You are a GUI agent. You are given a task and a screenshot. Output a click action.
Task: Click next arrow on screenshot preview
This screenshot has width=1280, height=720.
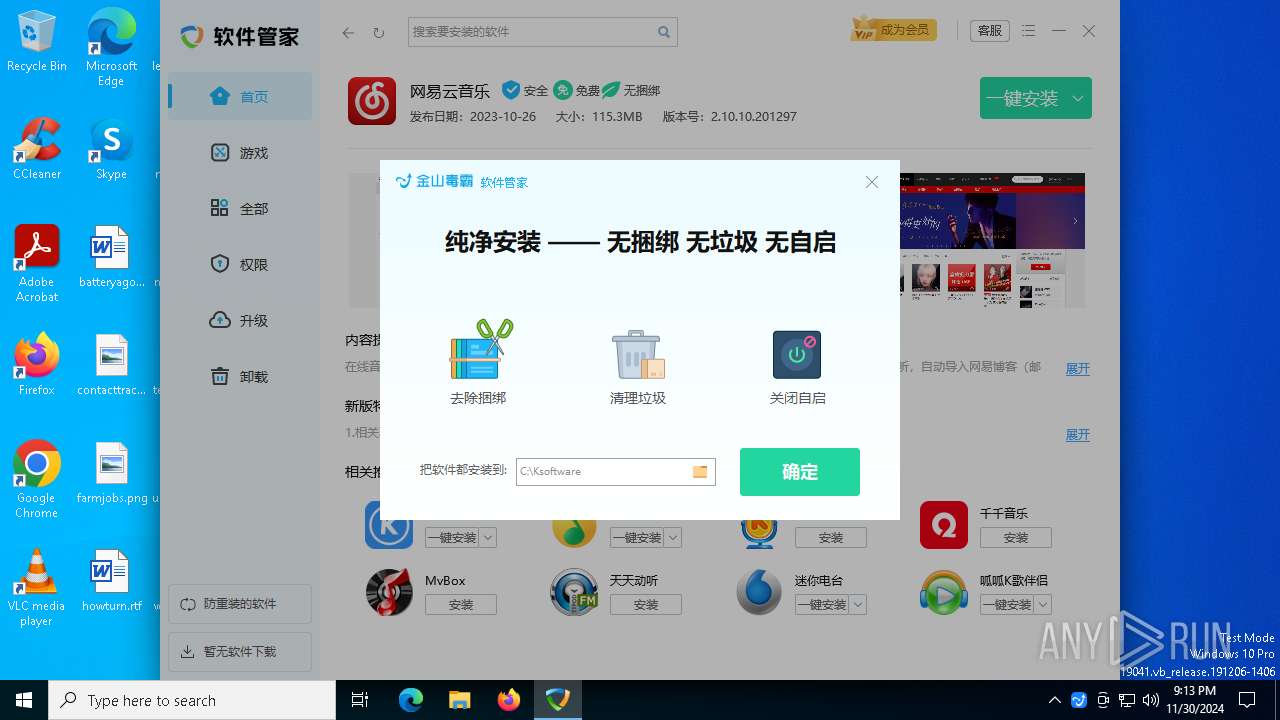pos(1075,221)
